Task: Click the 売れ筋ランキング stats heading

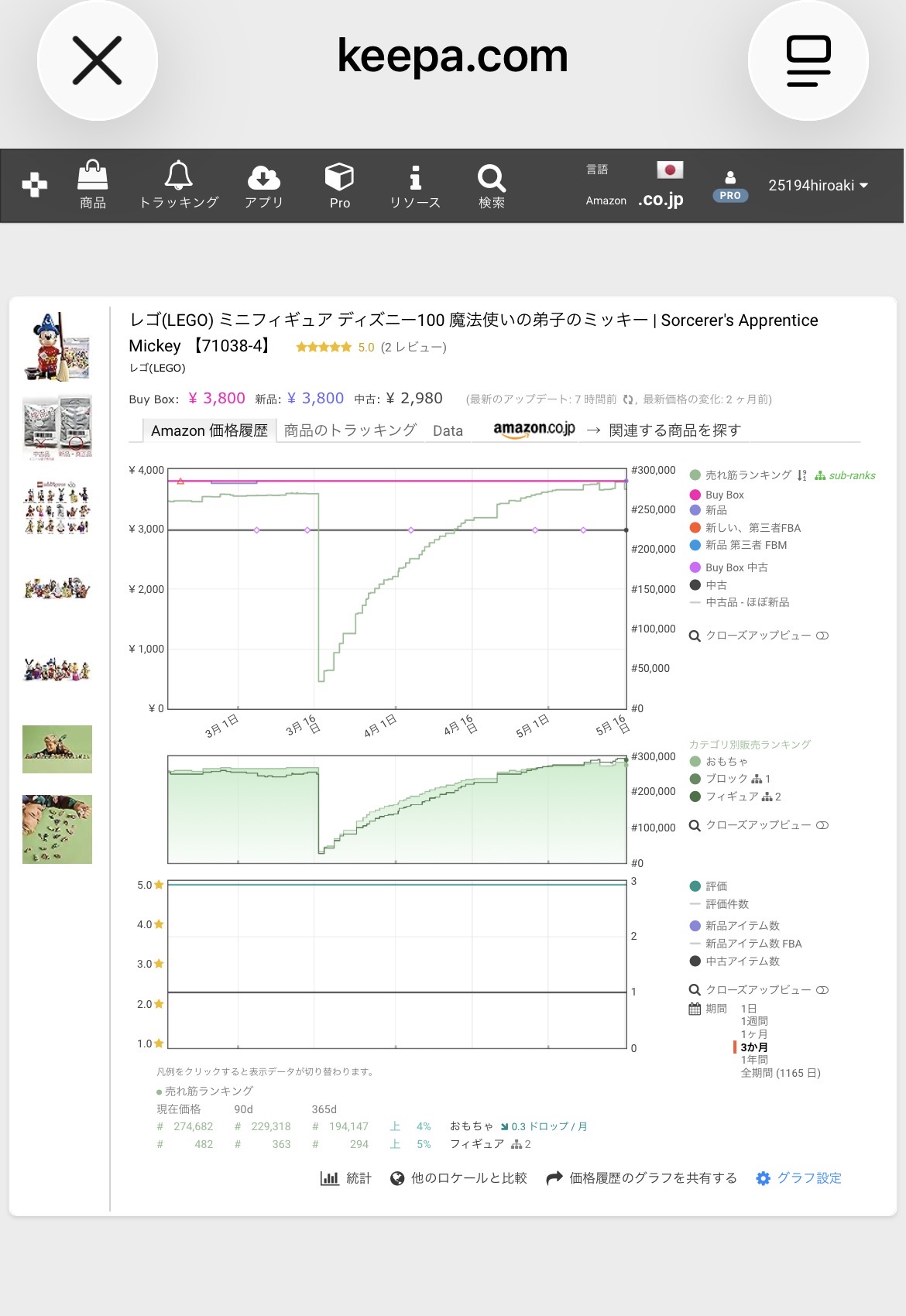Action: (209, 1091)
